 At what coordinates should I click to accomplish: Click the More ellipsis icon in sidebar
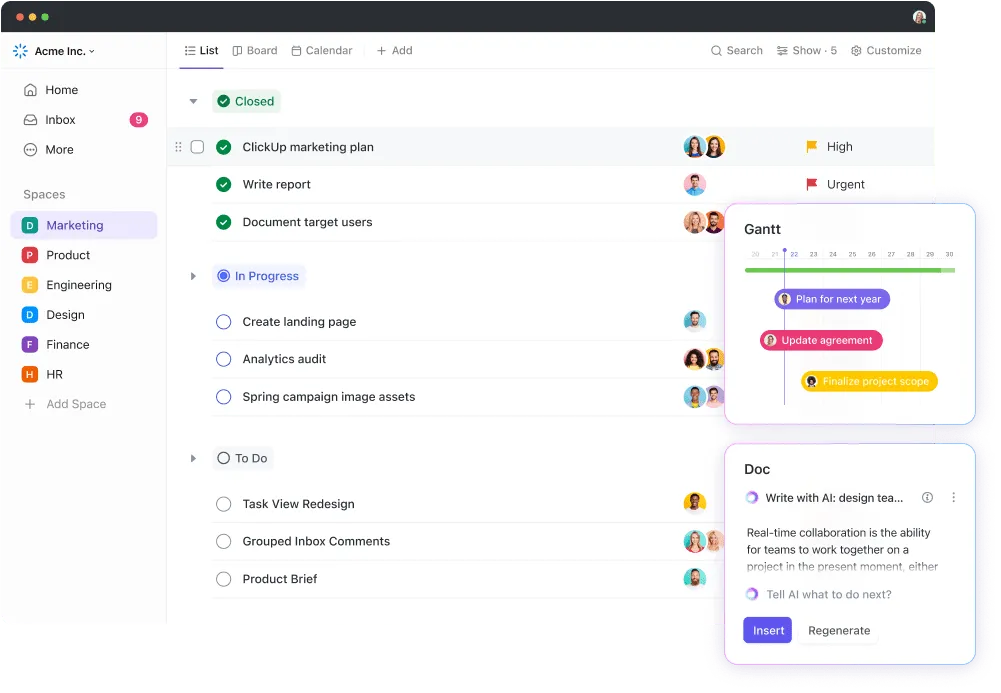(x=30, y=150)
